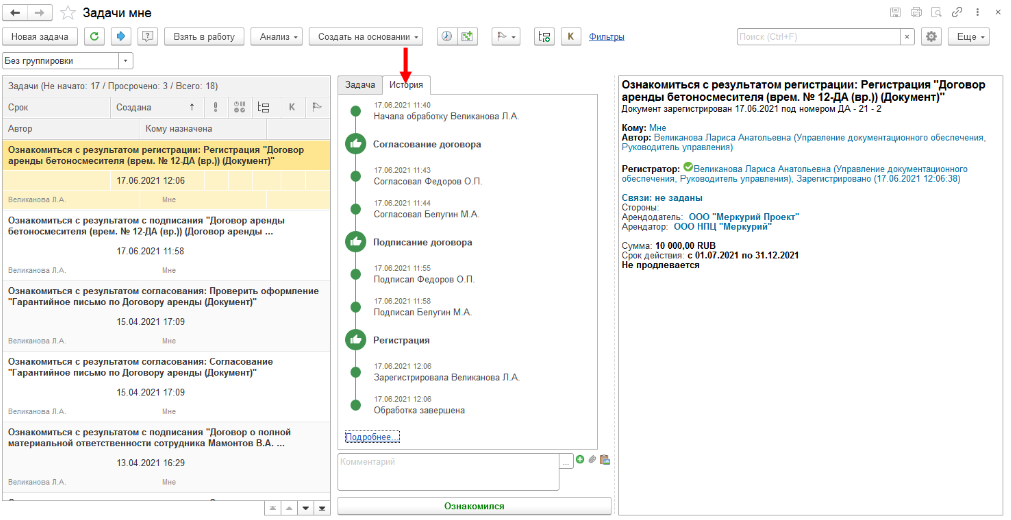Jump to the last task with bottom arrow

click(322, 508)
